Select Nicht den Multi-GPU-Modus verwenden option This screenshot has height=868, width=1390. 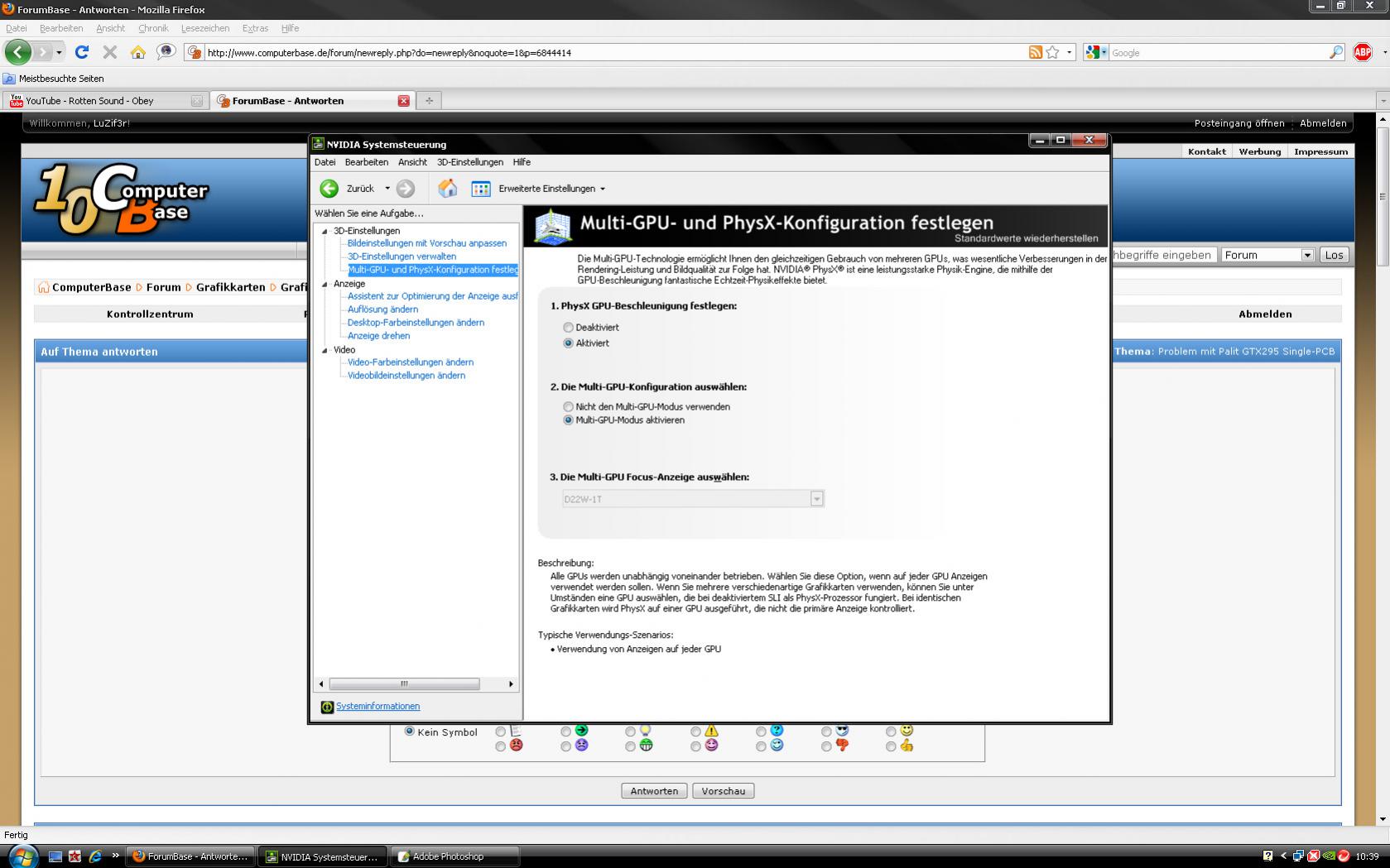point(568,406)
